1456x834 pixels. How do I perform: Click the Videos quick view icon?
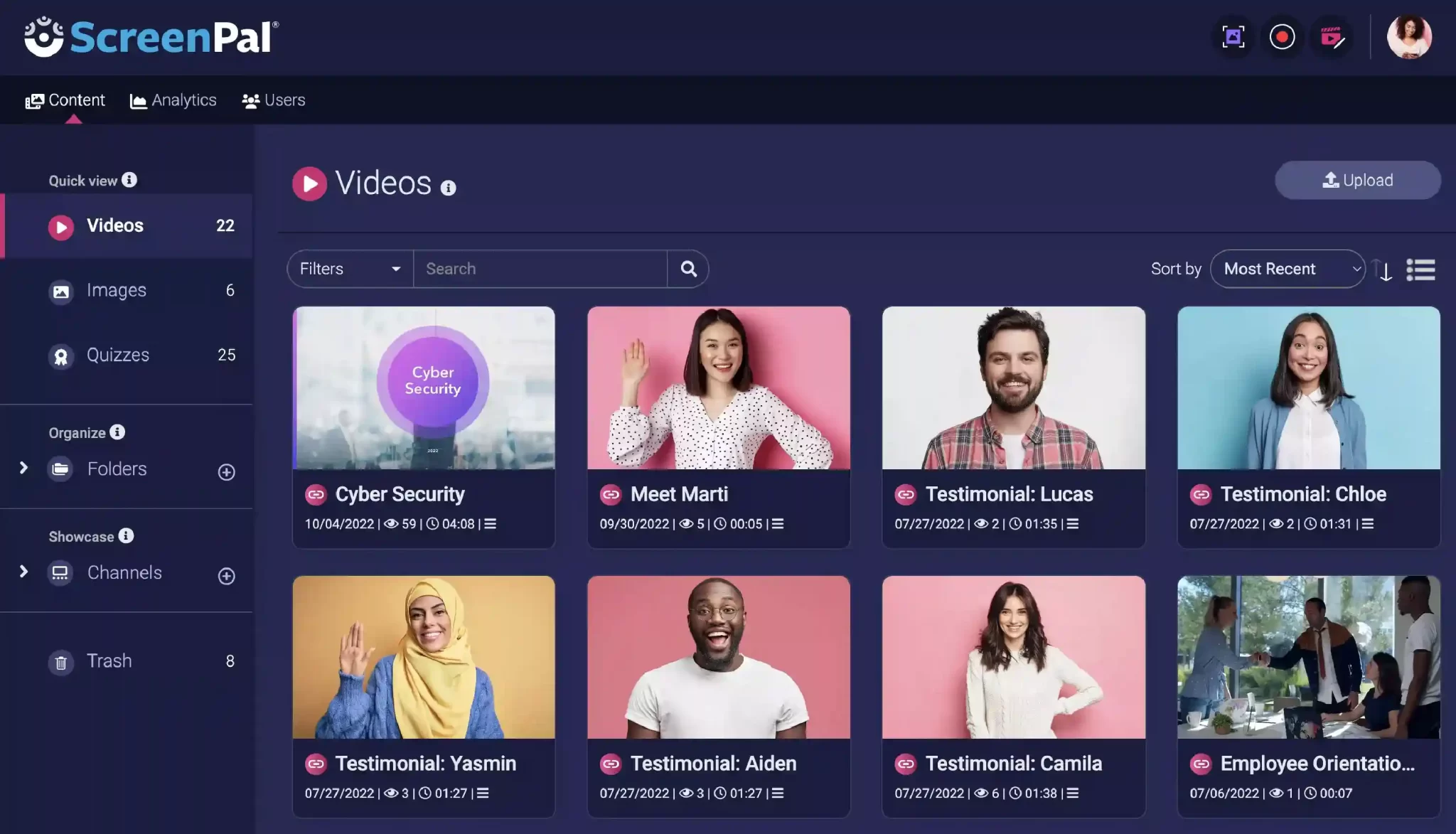pyautogui.click(x=61, y=225)
